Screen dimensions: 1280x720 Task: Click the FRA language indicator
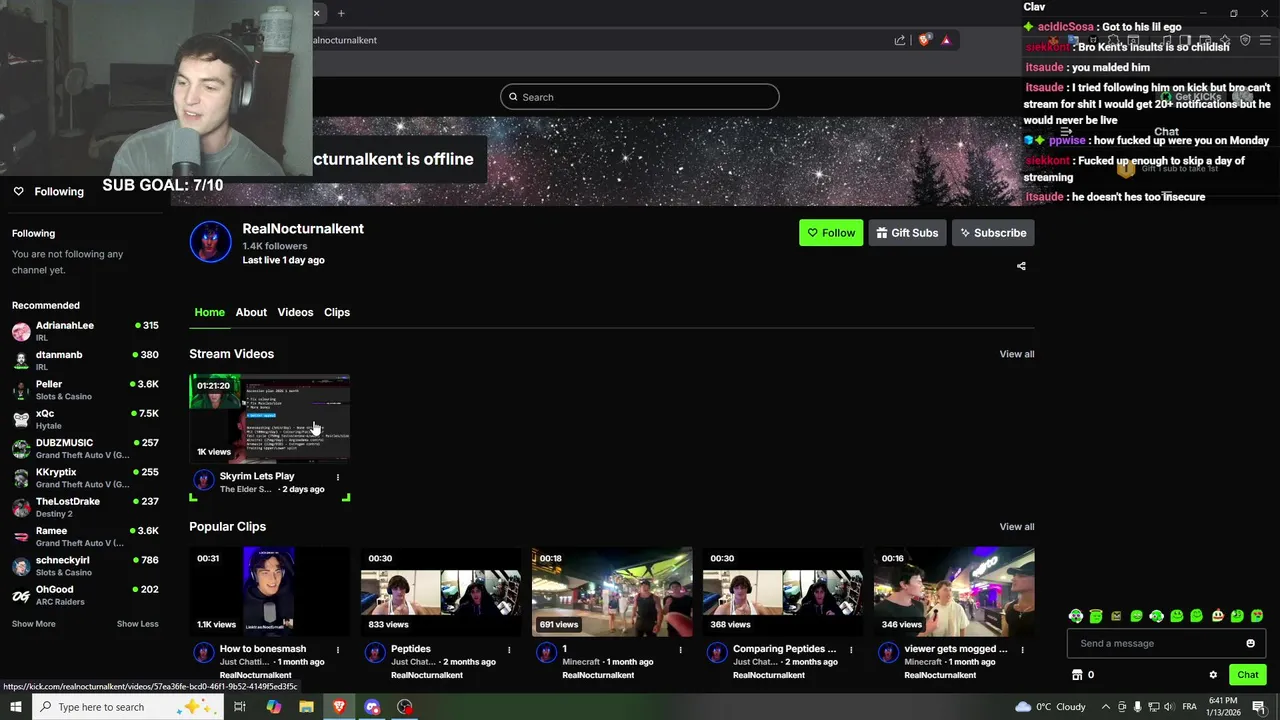pos(1189,707)
